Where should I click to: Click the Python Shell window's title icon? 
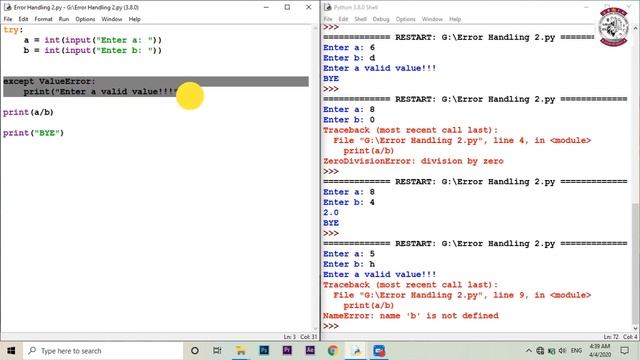(327, 7)
